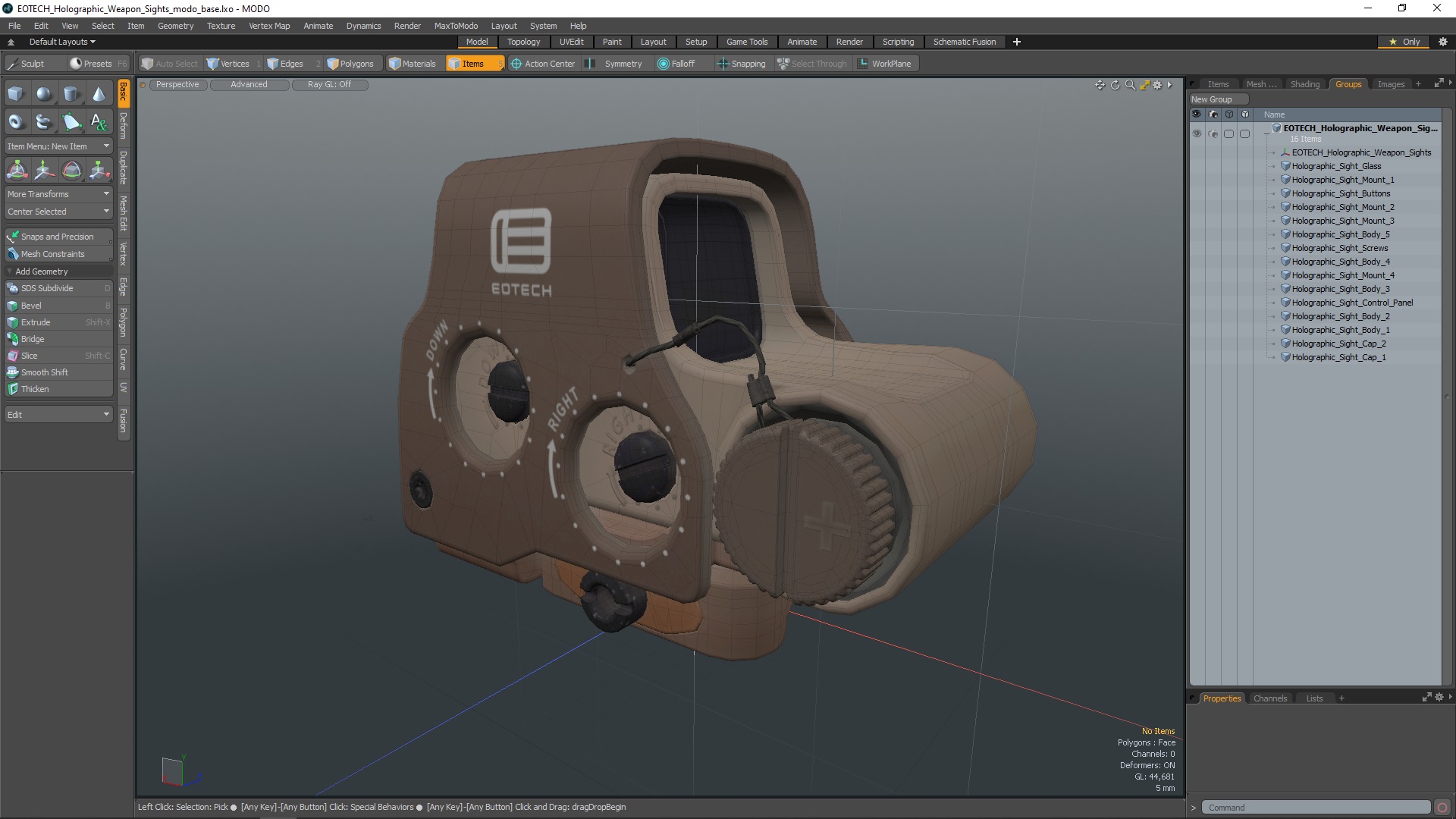Maximize the Groups panel with arrows icon

pos(1439,83)
